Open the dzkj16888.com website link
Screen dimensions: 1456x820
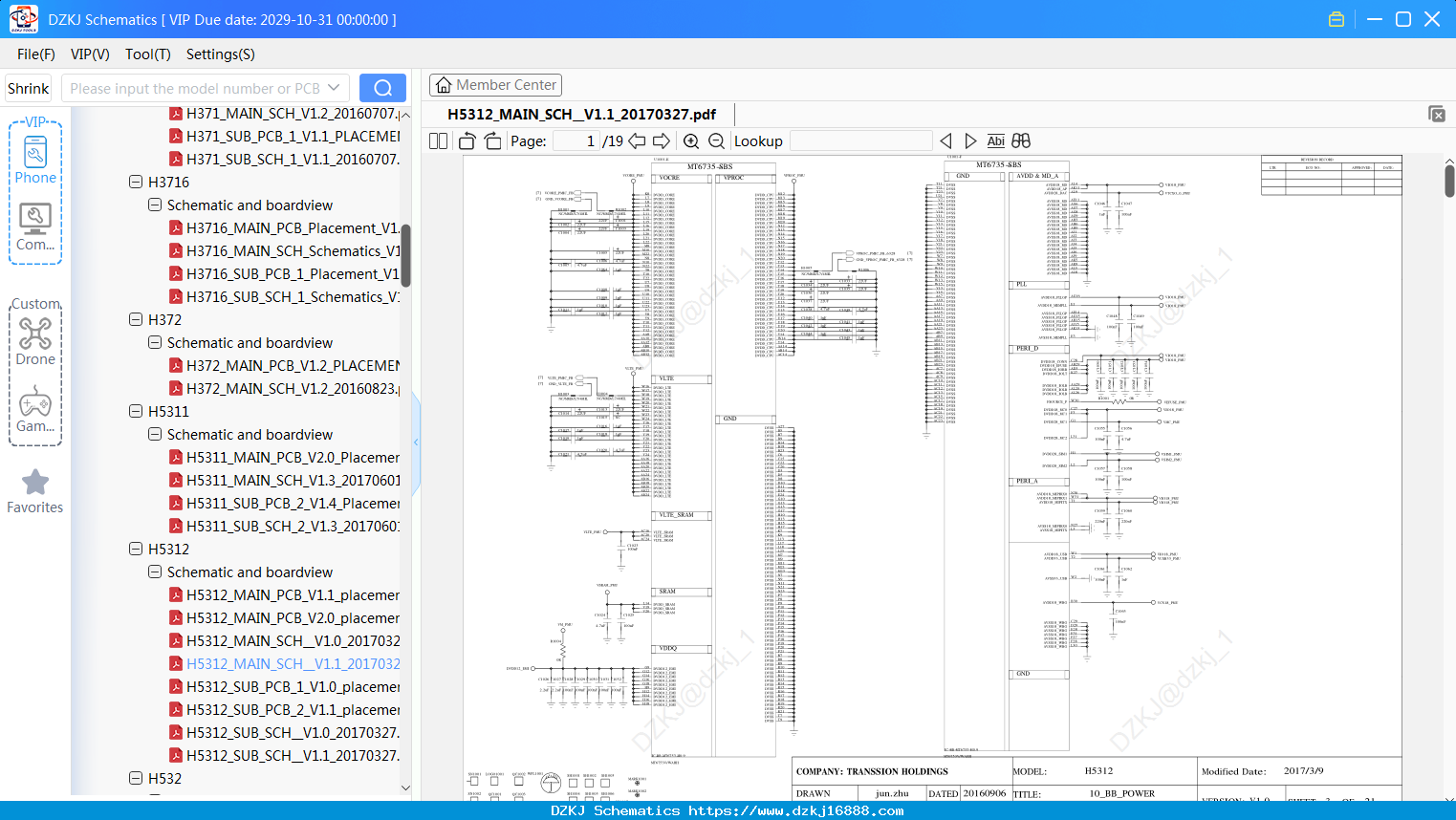796,810
